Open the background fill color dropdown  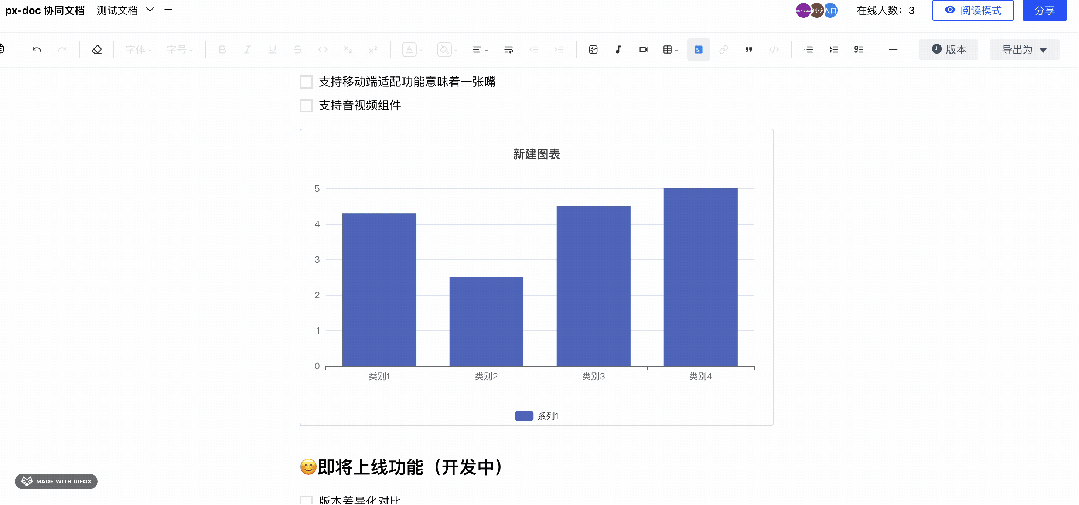[447, 50]
